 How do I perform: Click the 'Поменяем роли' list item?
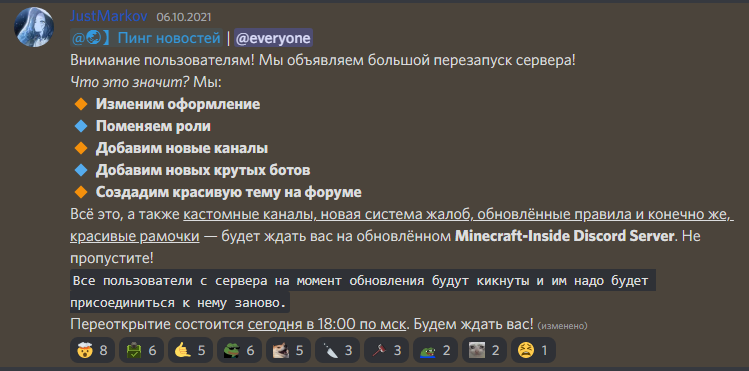click(153, 126)
